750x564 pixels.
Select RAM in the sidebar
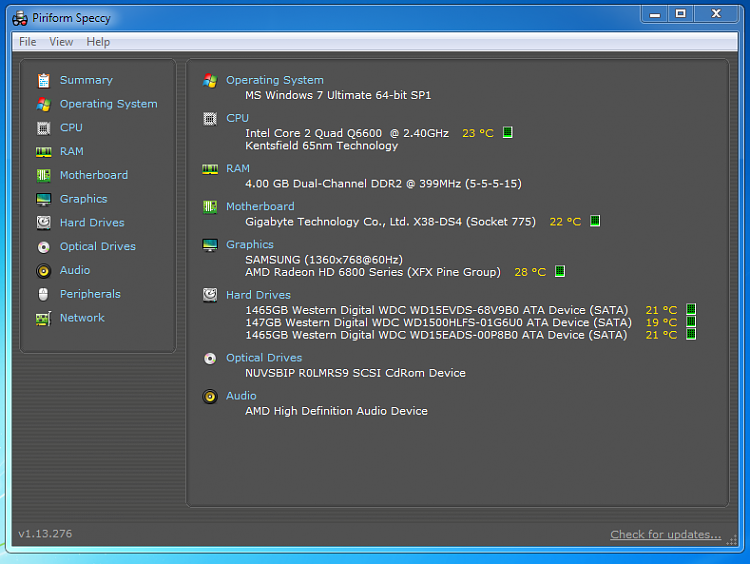(72, 152)
